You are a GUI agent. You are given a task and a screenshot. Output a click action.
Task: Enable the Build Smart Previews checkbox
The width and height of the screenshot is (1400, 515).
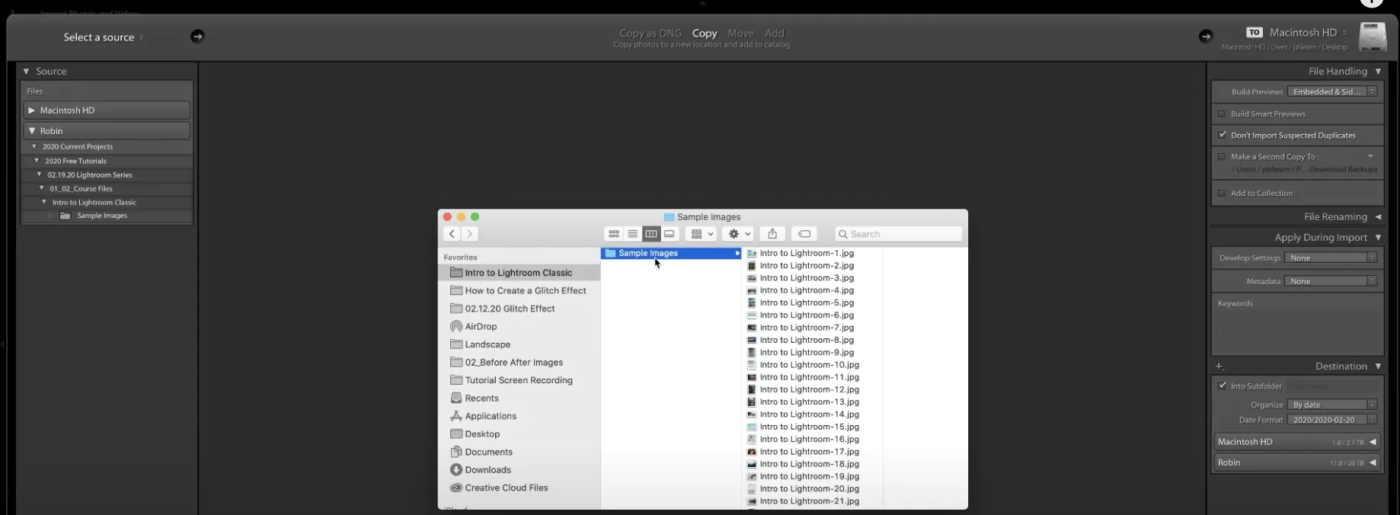pos(1222,114)
